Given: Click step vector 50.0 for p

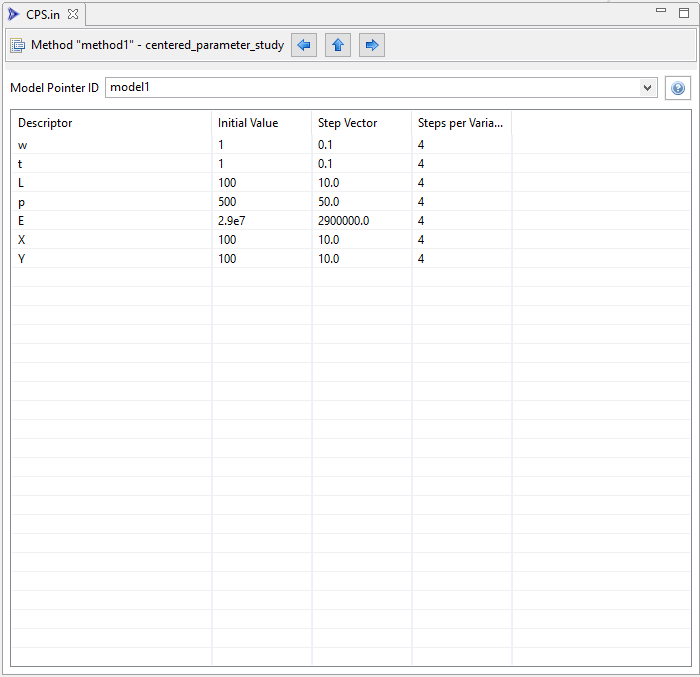Looking at the screenshot, I should tap(329, 202).
